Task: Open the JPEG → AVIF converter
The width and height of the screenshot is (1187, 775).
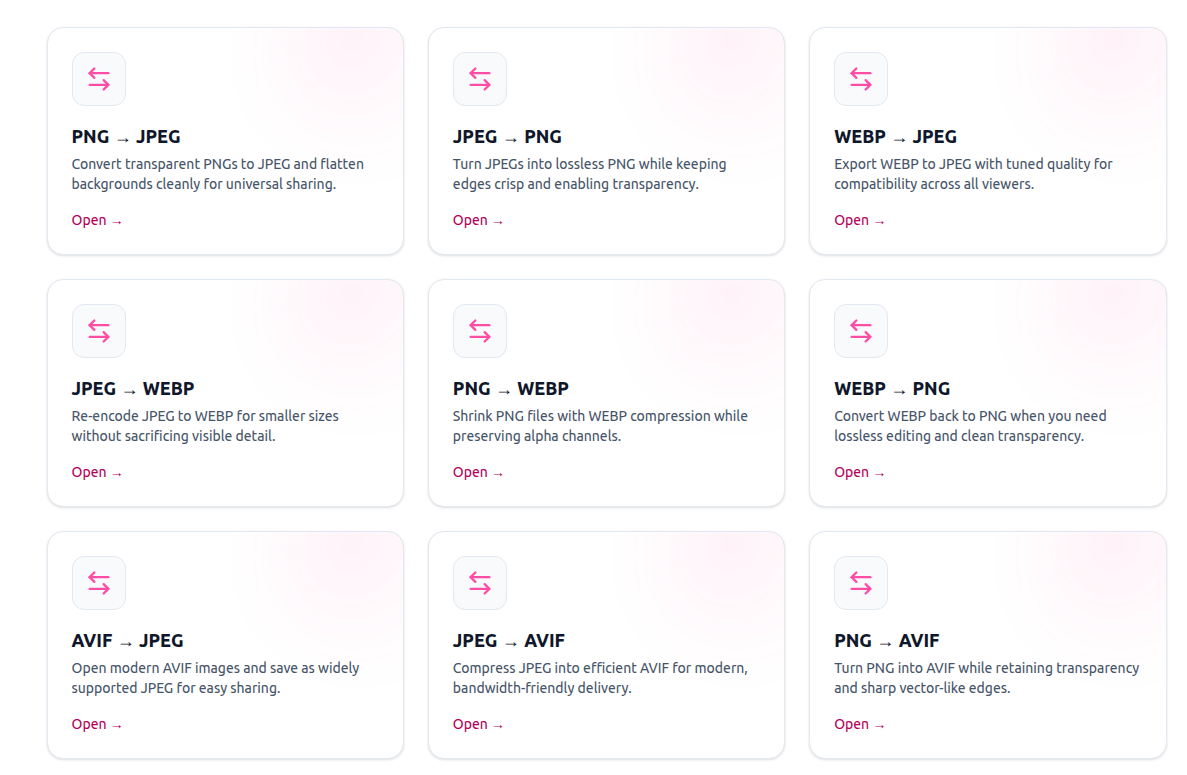Action: 477,723
